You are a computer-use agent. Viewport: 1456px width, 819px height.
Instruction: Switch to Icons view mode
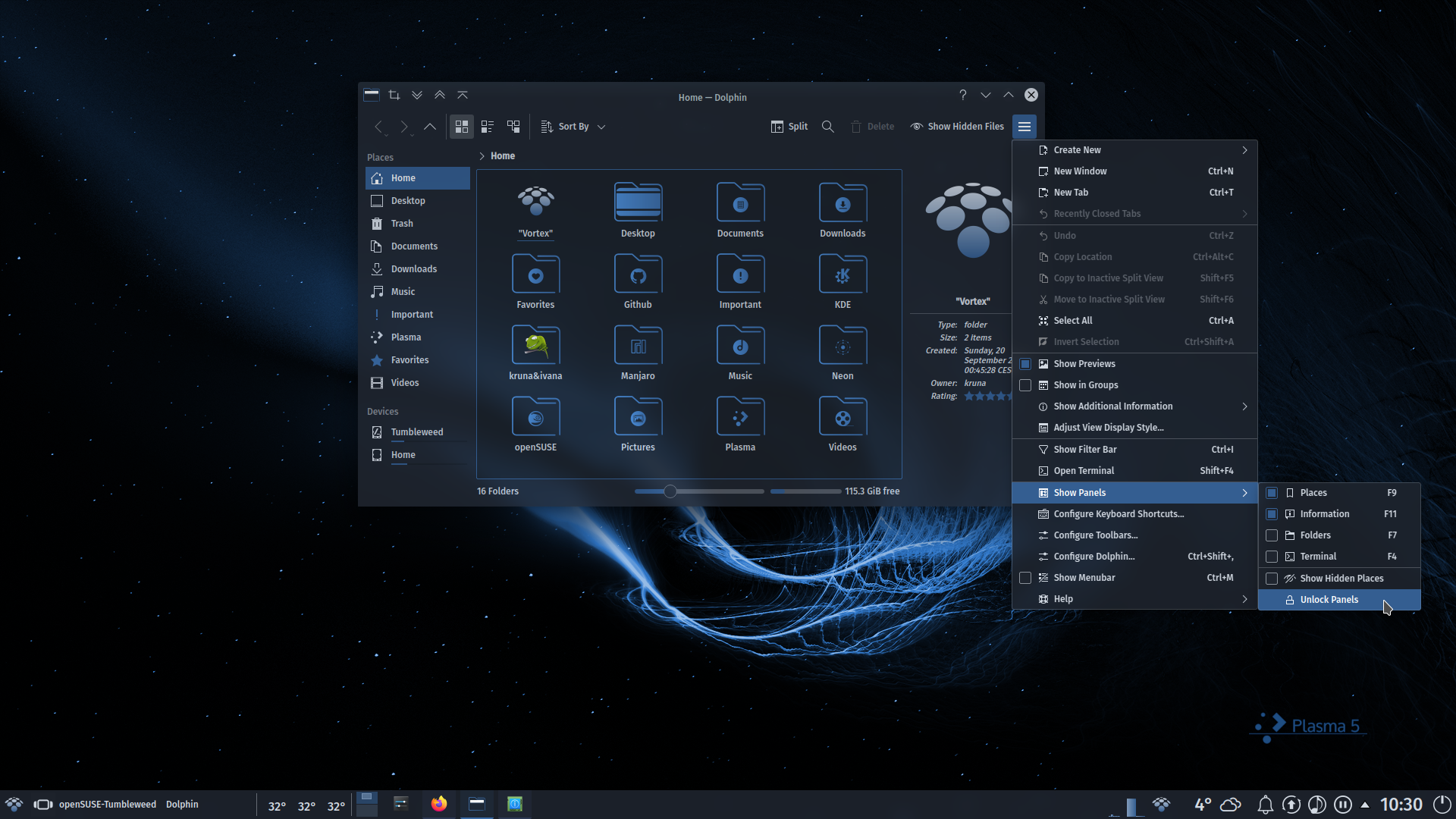[461, 127]
